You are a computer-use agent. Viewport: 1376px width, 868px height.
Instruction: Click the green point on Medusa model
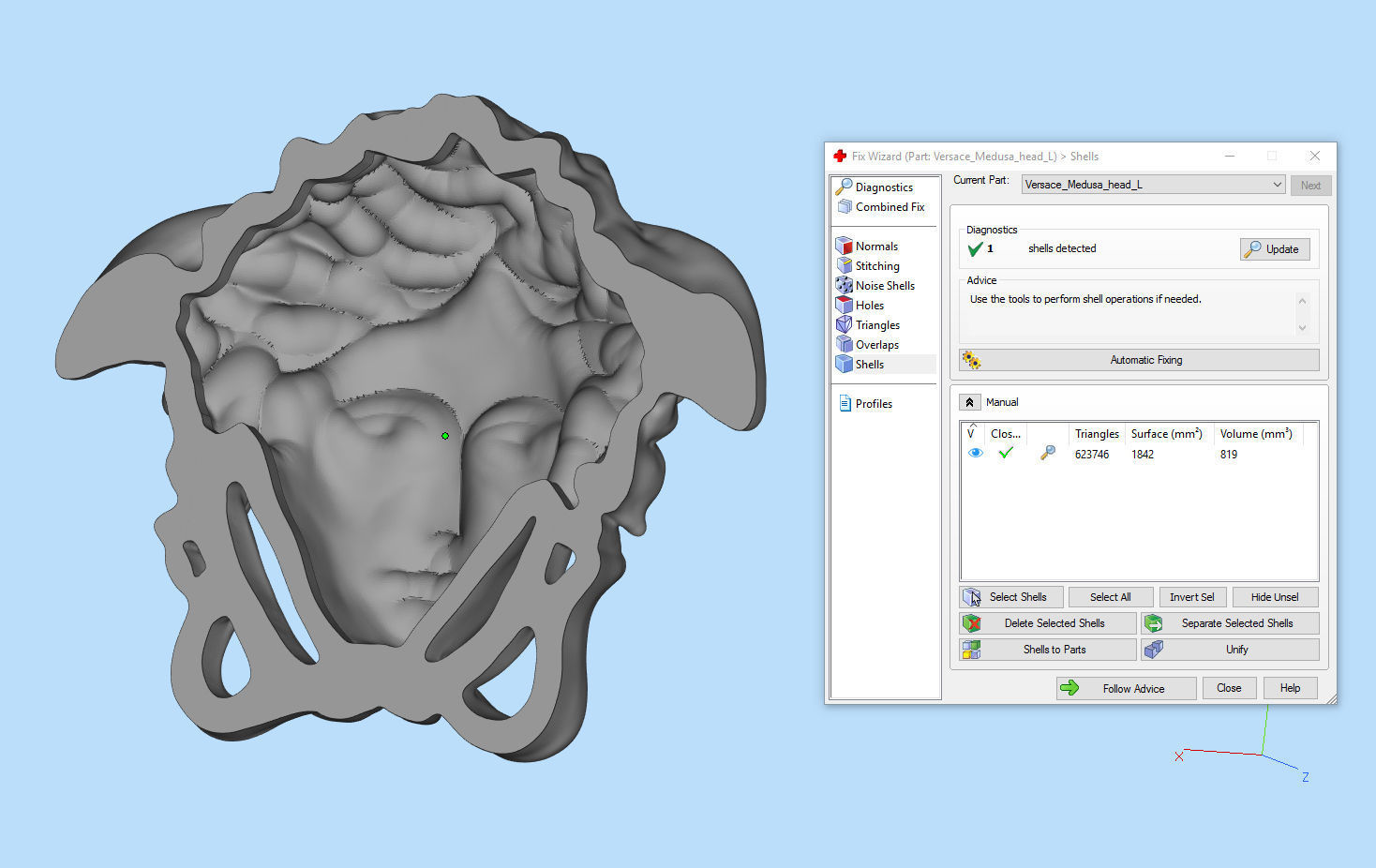(445, 436)
